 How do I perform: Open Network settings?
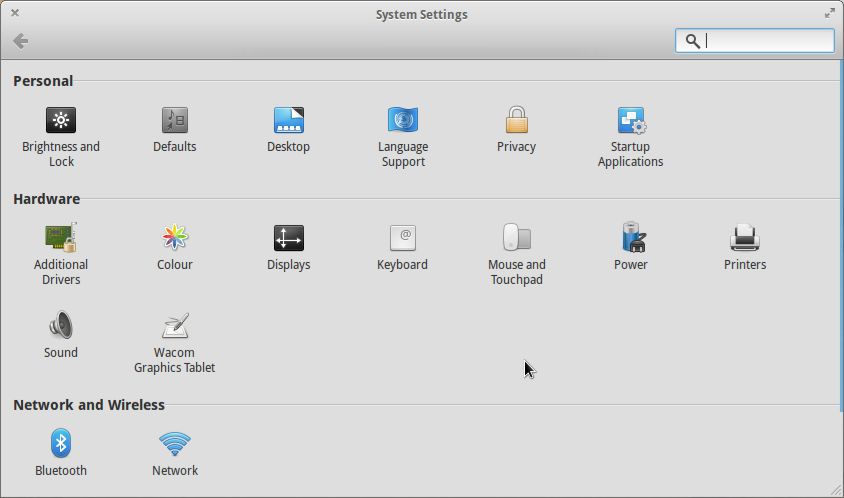point(175,444)
